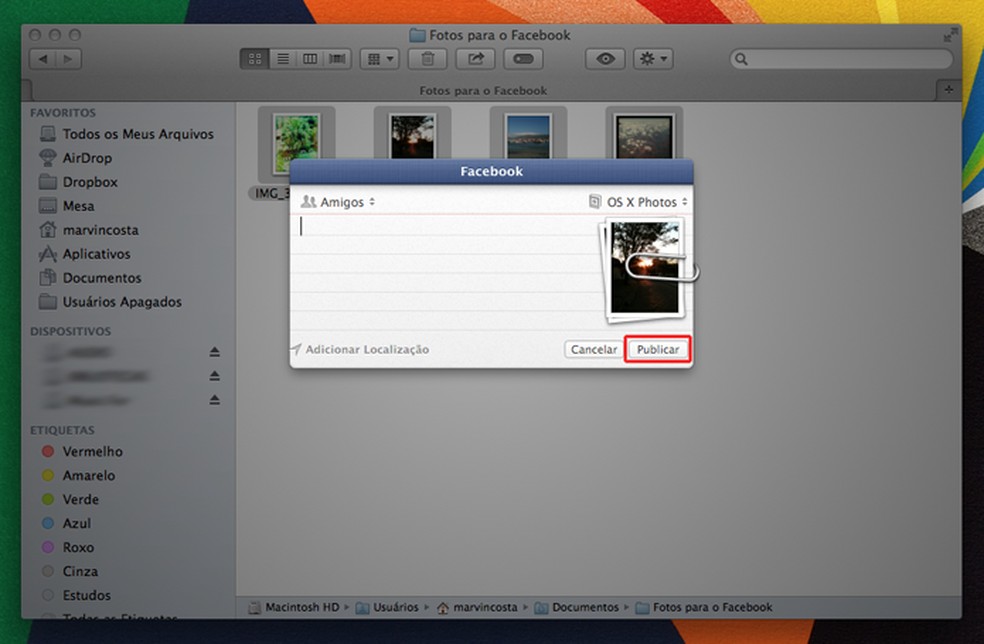Eject the second device in Dispositivos
The height and width of the screenshot is (644, 984).
[215, 376]
